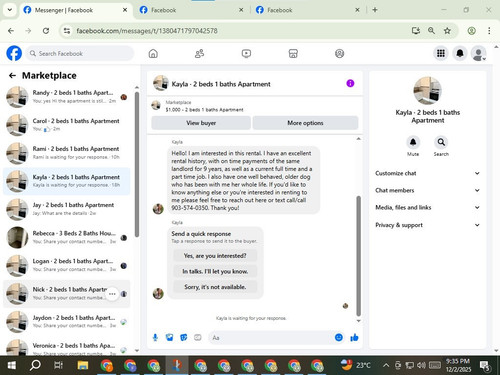
Task: Click the More options button
Action: click(305, 123)
